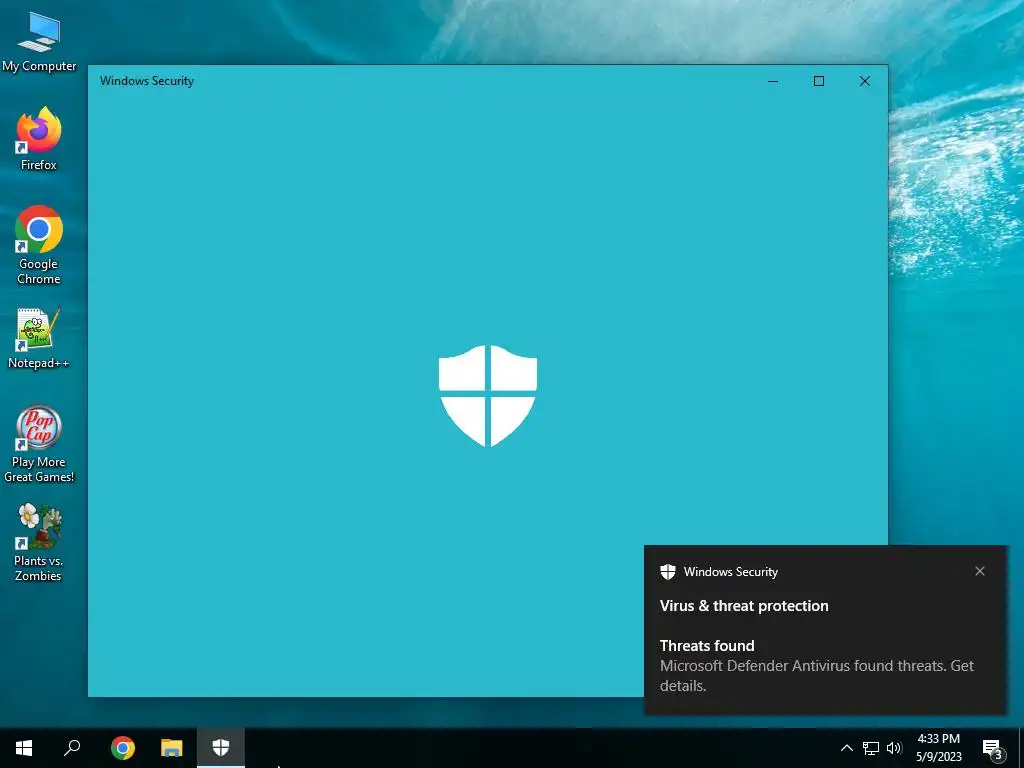Click the Virus & threat protection heading
Viewport: 1024px width, 768px height.
coord(744,606)
